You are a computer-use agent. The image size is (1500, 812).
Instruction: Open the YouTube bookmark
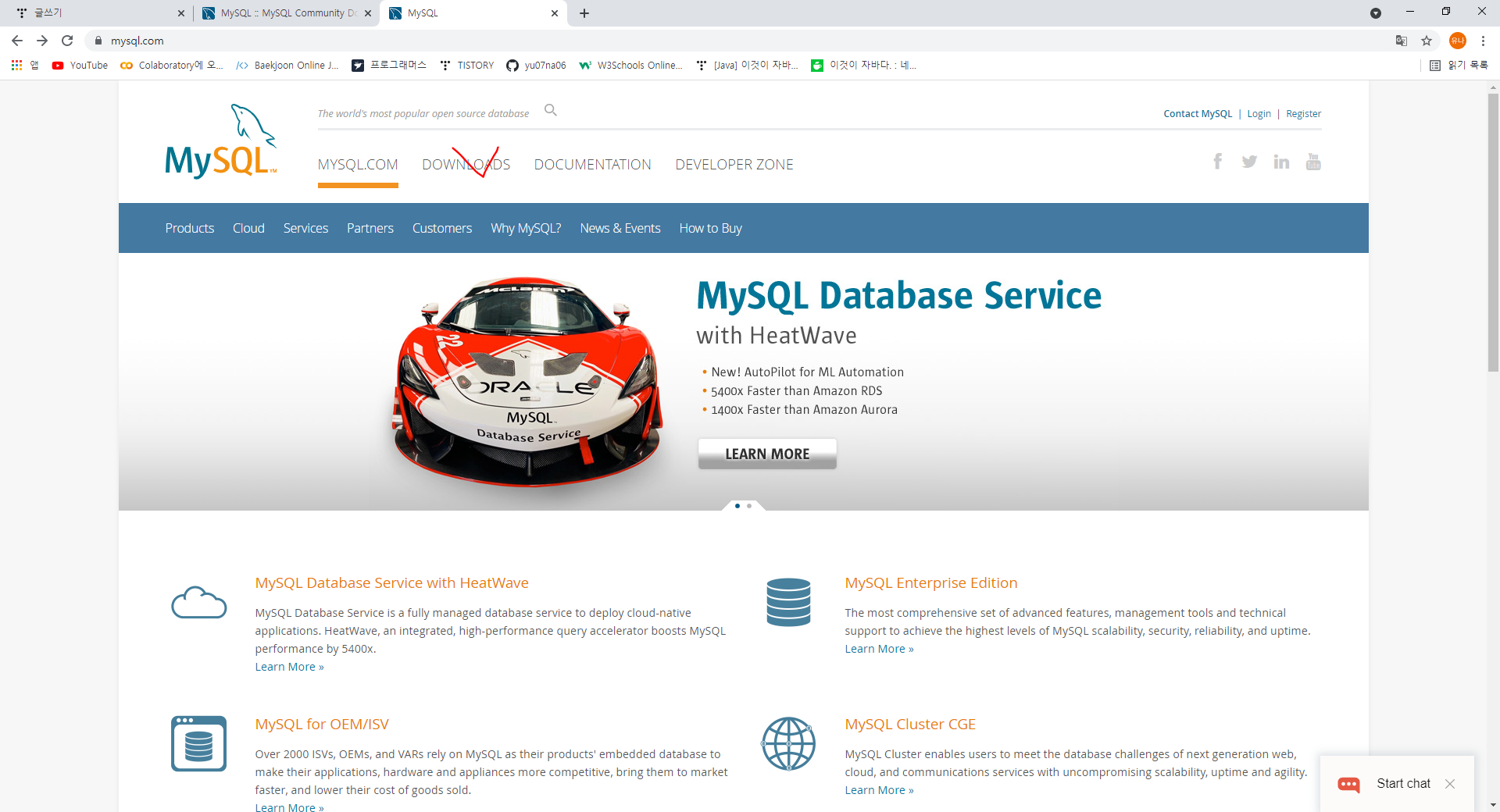coord(80,66)
